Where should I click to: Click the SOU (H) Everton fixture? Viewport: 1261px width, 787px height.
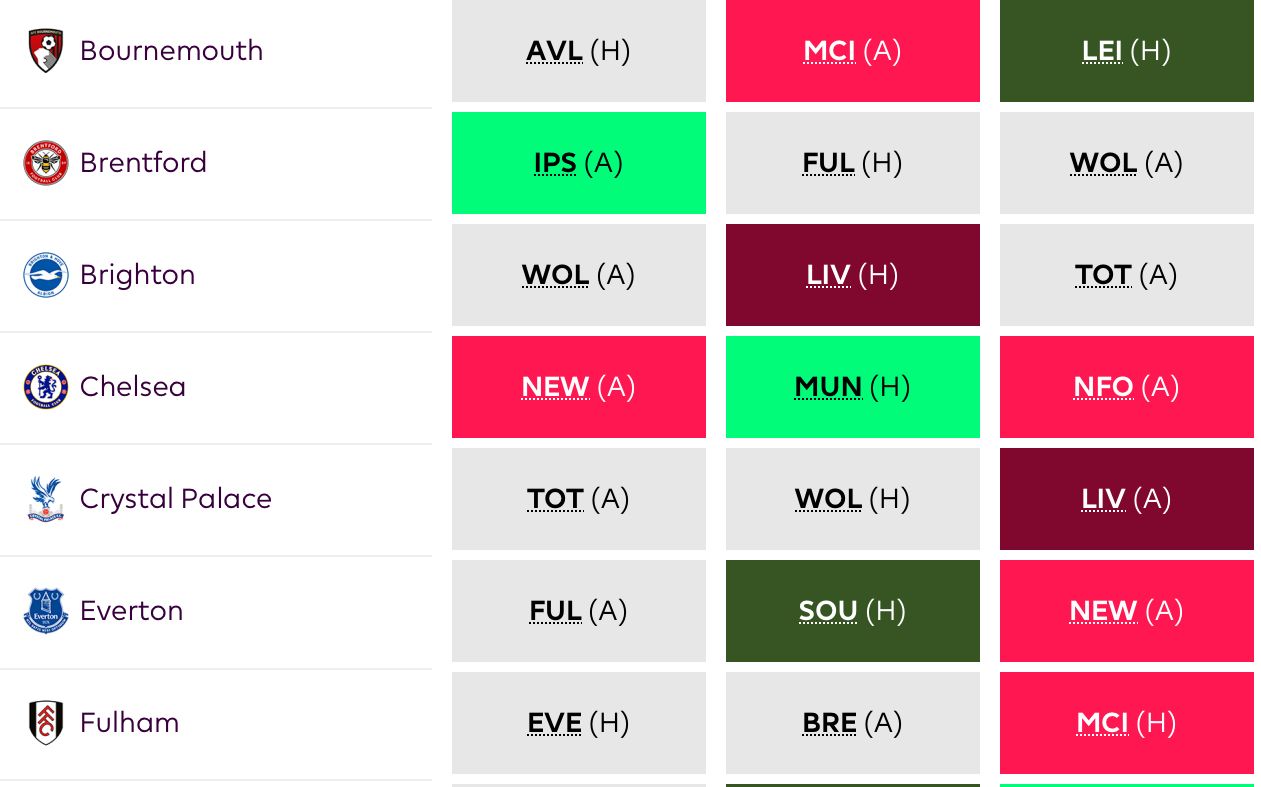coord(853,611)
